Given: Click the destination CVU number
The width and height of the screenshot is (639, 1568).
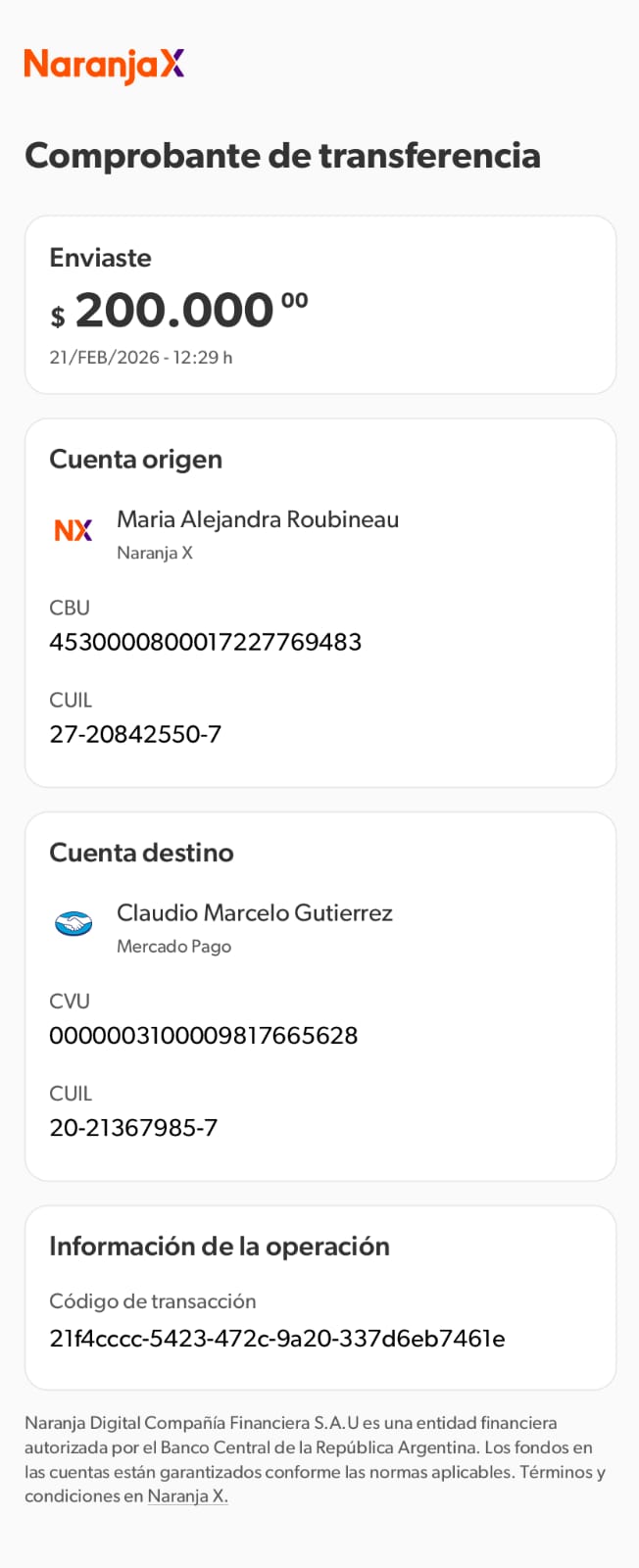Looking at the screenshot, I should 204,1035.
